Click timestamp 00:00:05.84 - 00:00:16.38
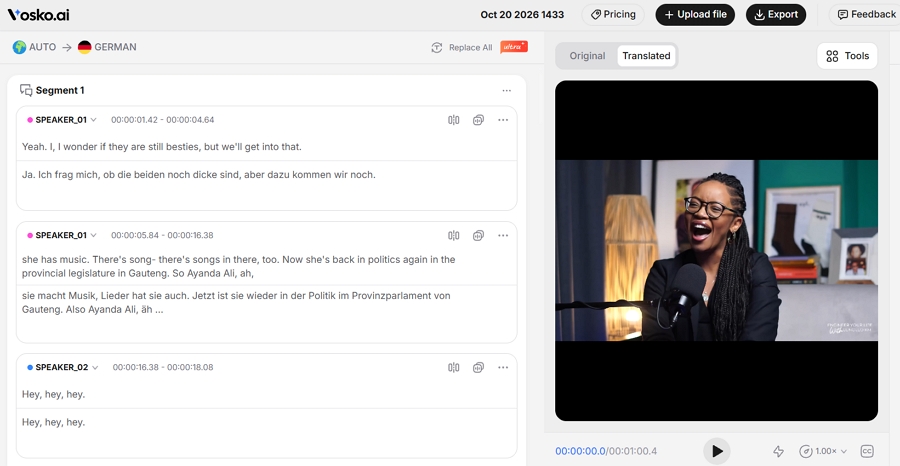 162,235
